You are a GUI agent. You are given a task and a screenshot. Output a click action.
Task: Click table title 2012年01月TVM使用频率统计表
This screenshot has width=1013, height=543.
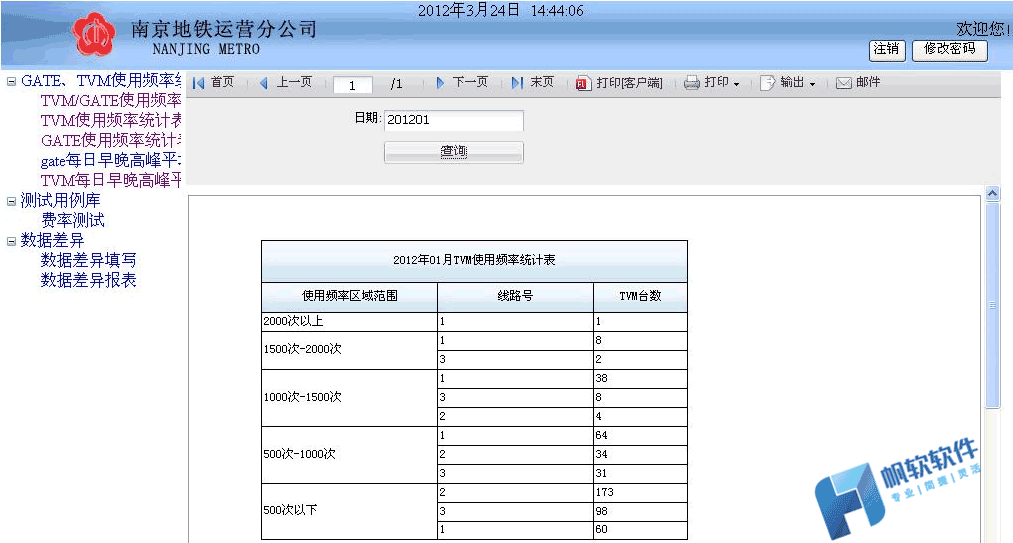point(474,261)
